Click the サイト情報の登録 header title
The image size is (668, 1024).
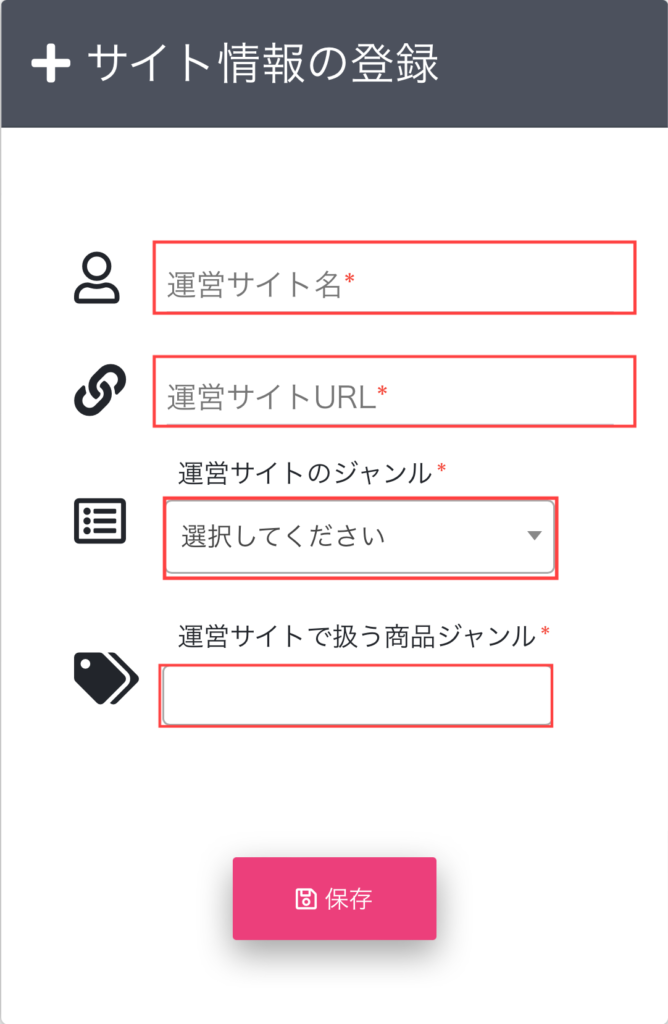point(262,63)
